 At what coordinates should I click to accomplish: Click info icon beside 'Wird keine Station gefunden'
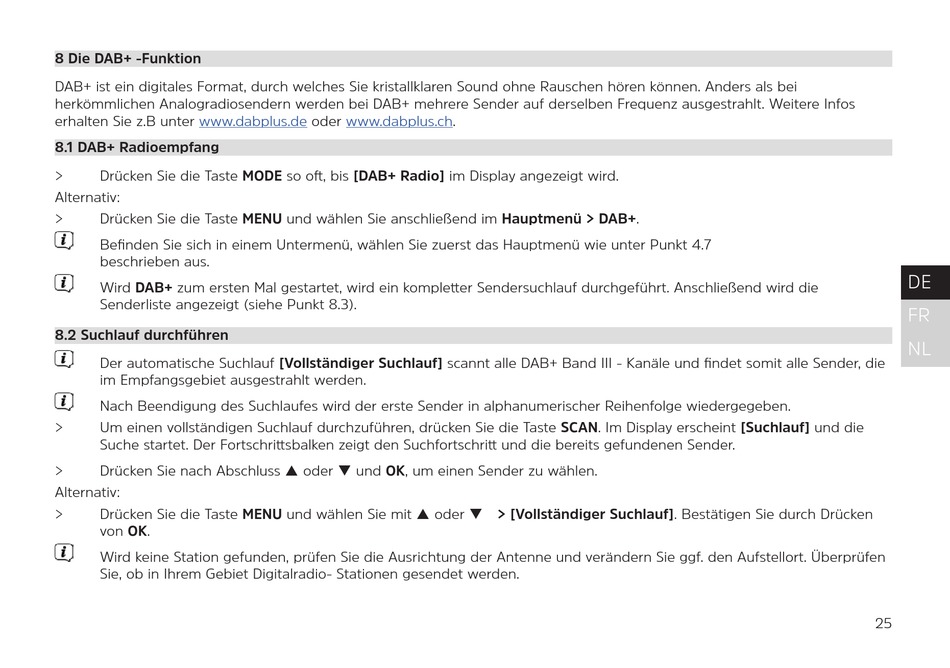pyautogui.click(x=64, y=552)
